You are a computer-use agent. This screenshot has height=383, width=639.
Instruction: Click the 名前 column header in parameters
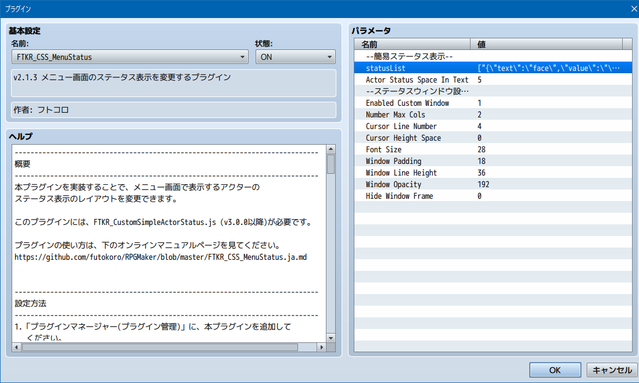click(412, 44)
